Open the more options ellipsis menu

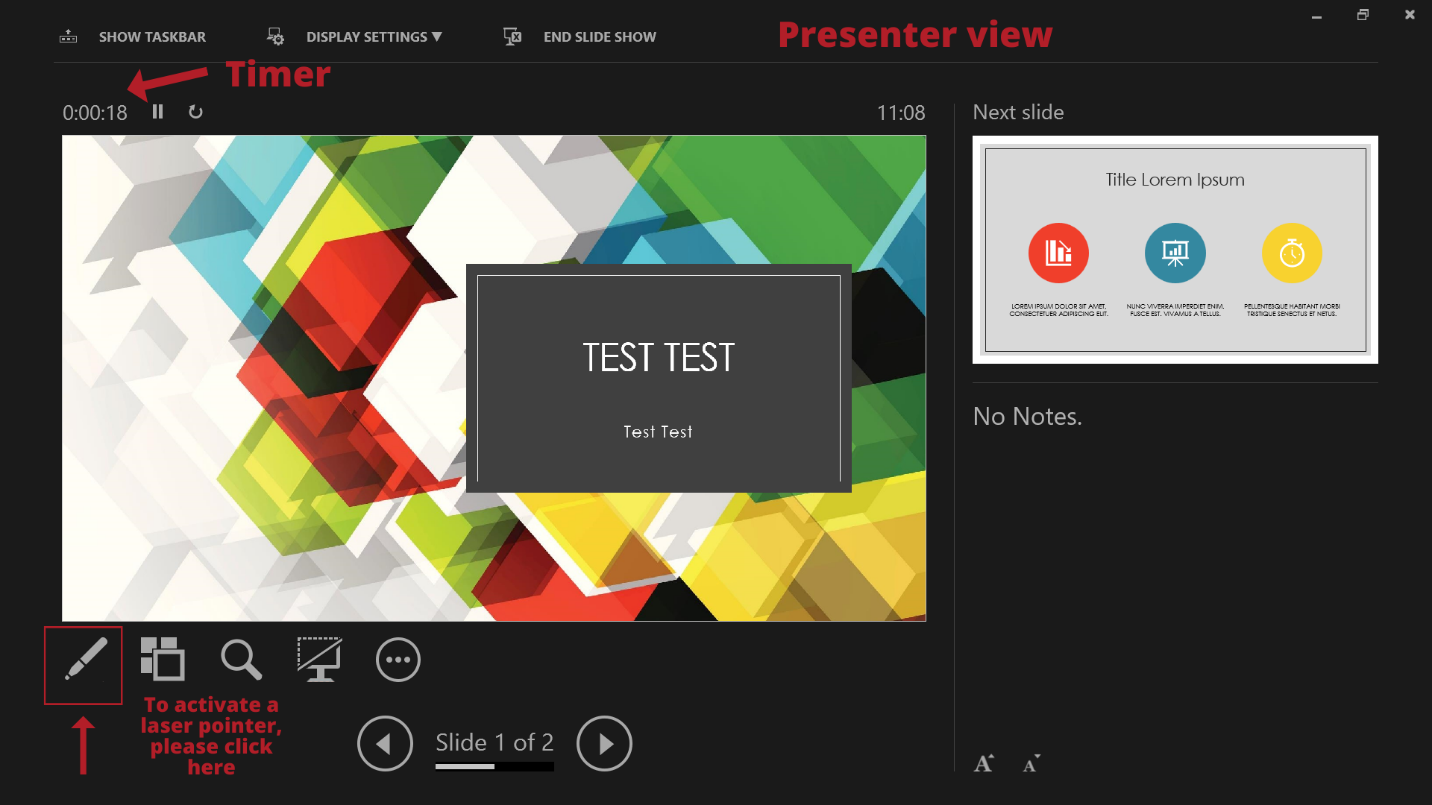click(x=398, y=660)
